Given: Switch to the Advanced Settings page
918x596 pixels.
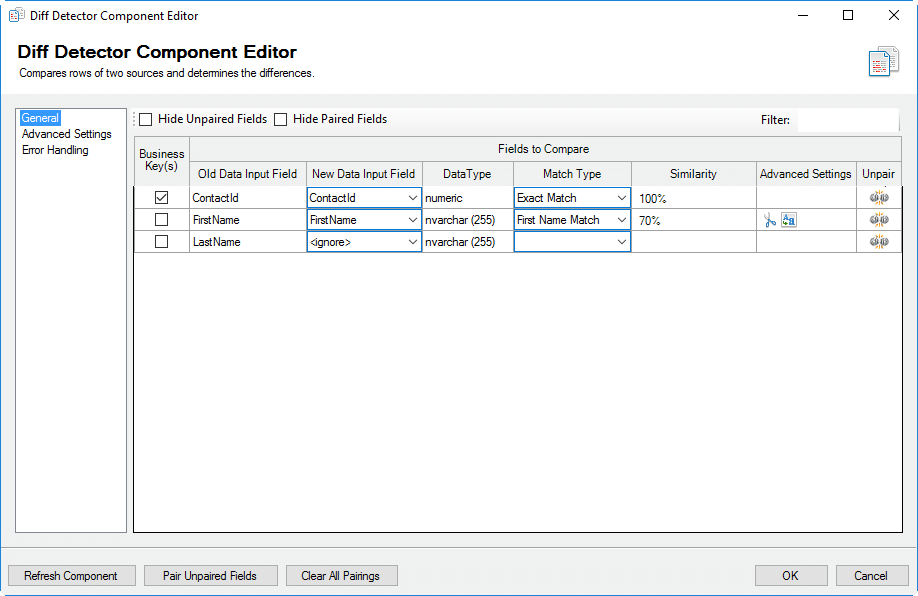Looking at the screenshot, I should pyautogui.click(x=66, y=133).
